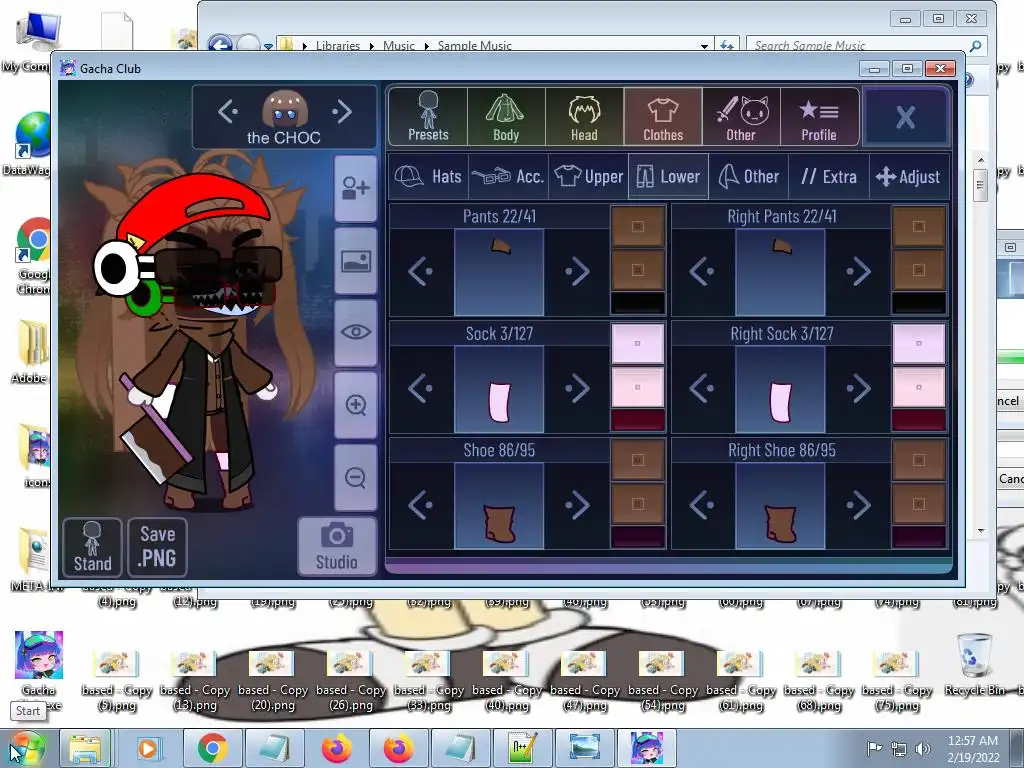Image resolution: width=1024 pixels, height=768 pixels.
Task: Open the Recycle Bin desktop icon
Action: tap(974, 665)
